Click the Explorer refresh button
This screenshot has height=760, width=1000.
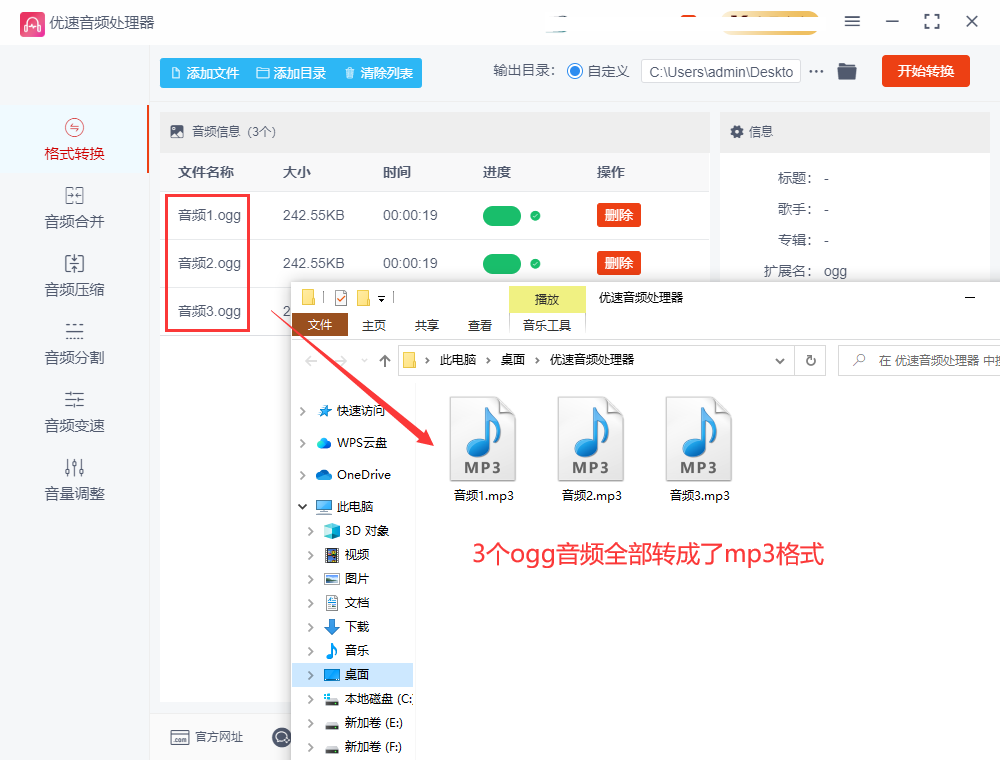click(x=811, y=360)
